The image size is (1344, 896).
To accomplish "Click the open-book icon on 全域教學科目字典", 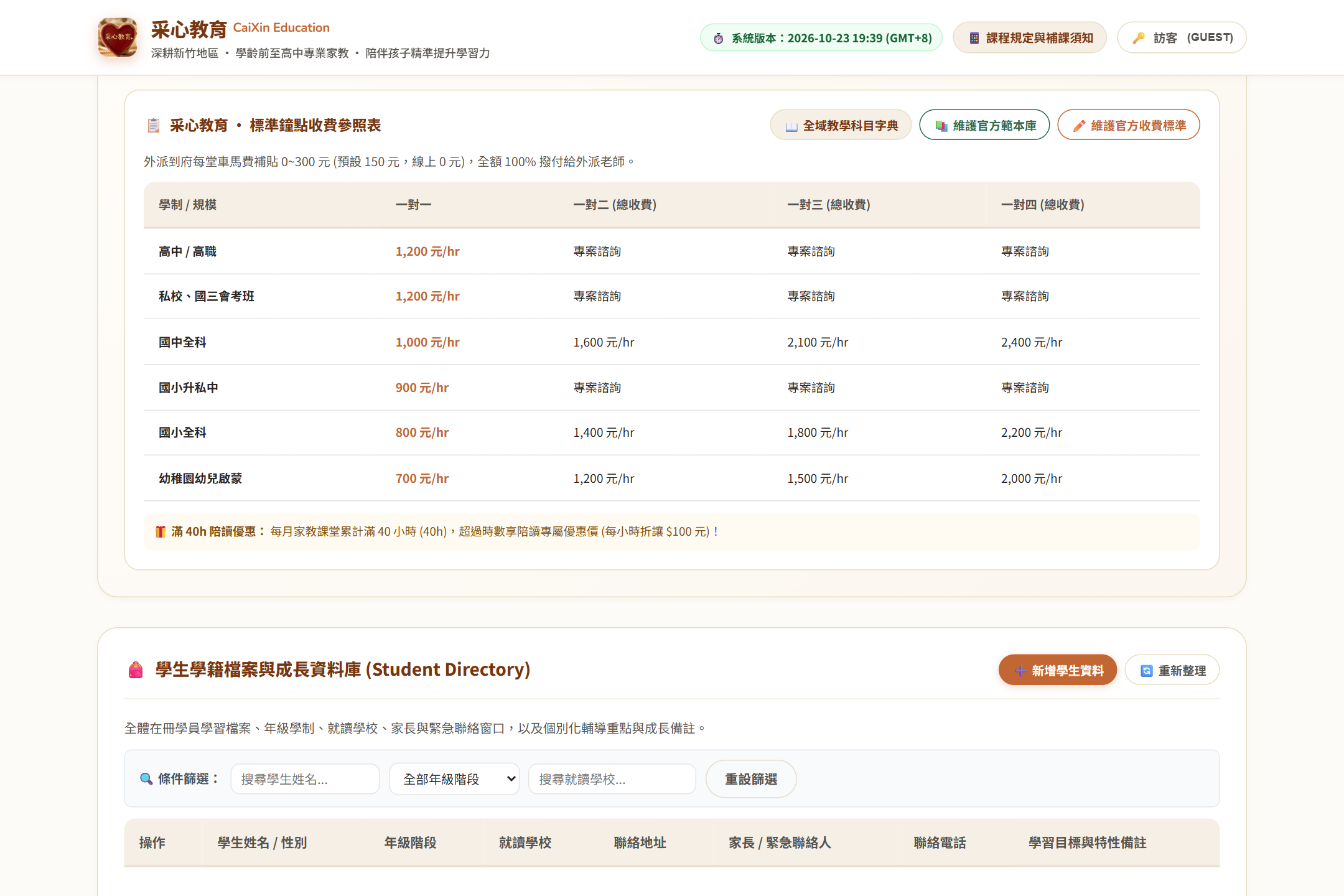I will coord(791,126).
